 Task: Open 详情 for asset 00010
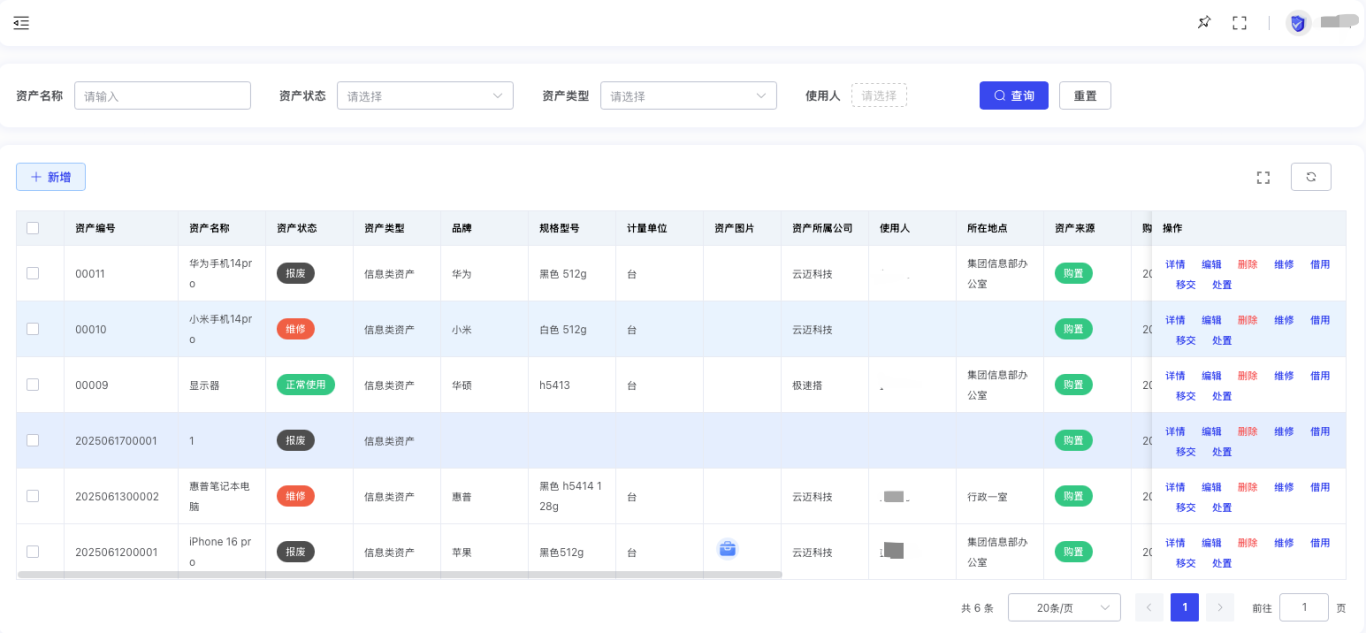point(1175,321)
